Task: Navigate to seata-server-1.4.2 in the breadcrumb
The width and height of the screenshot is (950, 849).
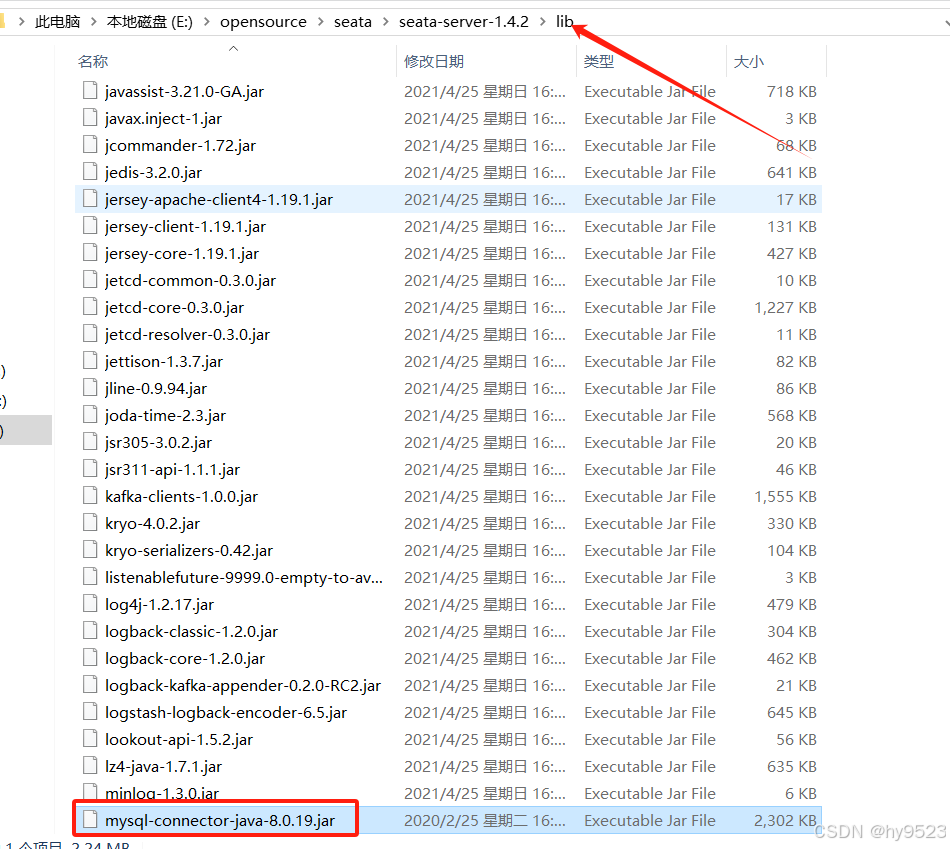Action: (x=463, y=22)
